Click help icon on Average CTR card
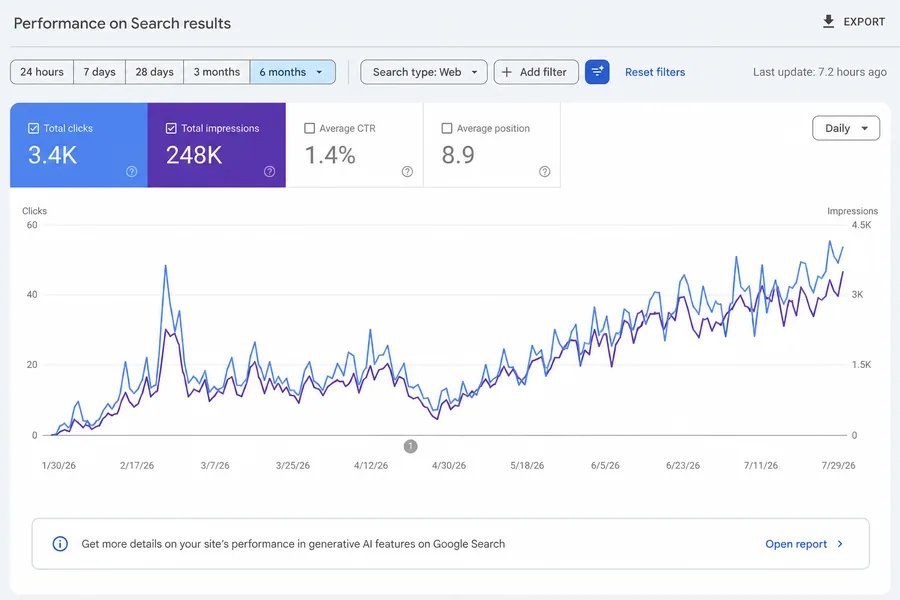Screen dimensions: 900x600 (407, 172)
